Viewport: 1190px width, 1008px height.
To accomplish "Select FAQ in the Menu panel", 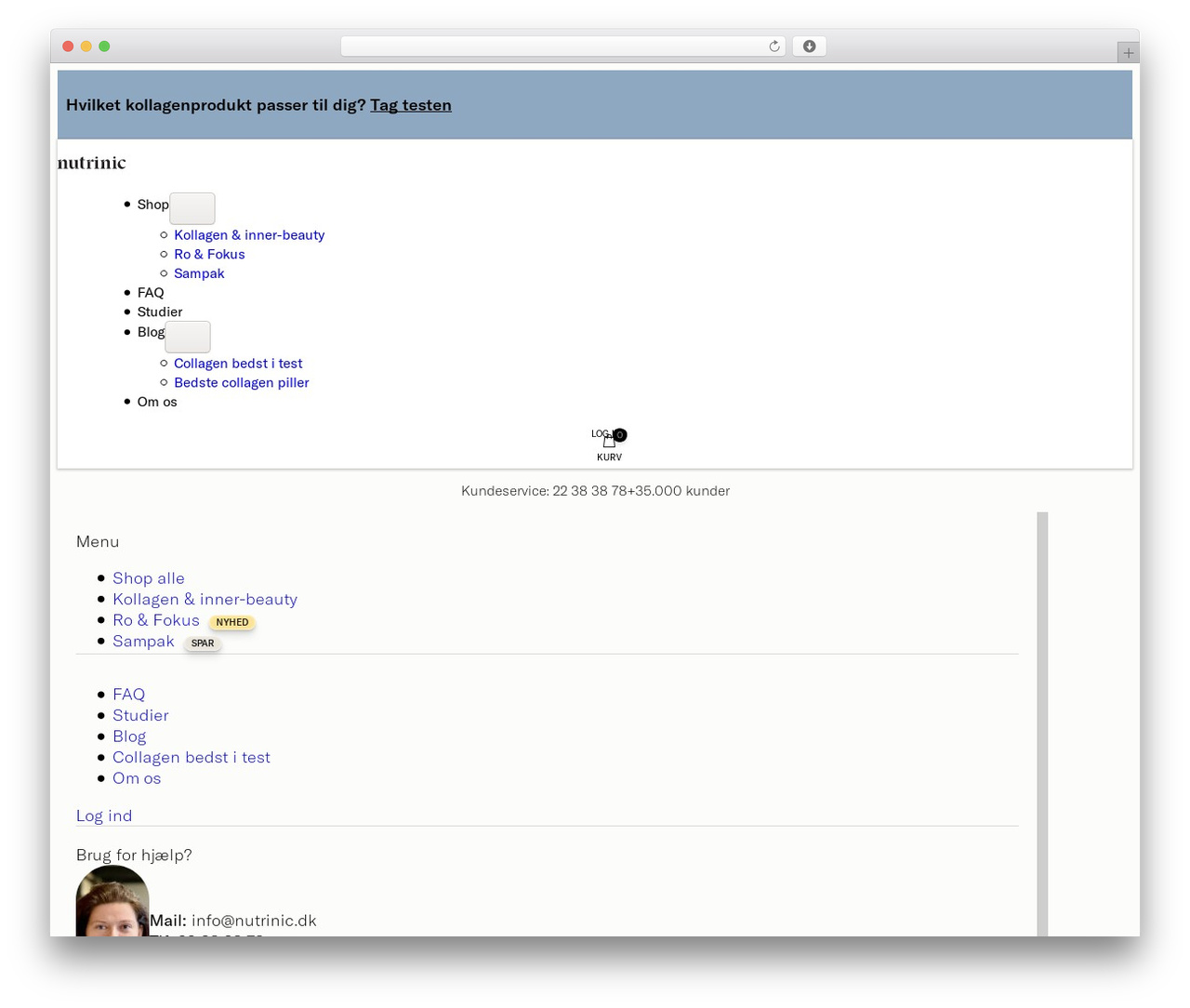I will click(x=129, y=695).
